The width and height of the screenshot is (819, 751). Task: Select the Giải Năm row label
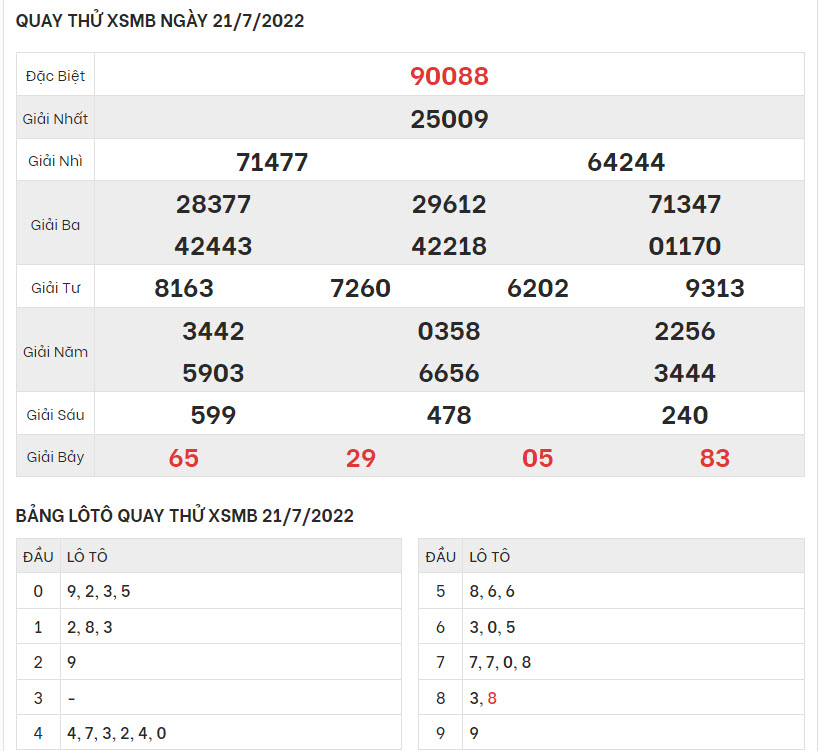[x=56, y=352]
